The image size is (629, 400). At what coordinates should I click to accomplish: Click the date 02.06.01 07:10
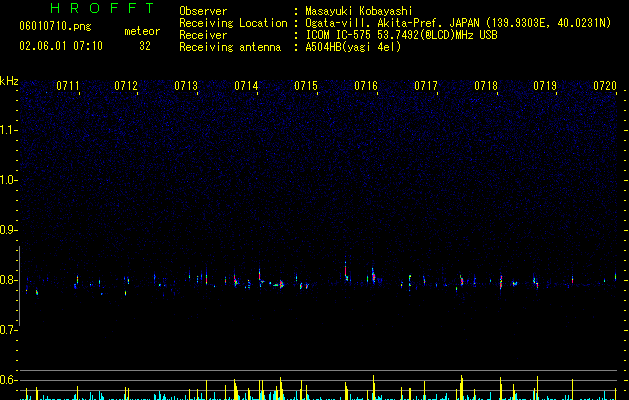[61, 46]
